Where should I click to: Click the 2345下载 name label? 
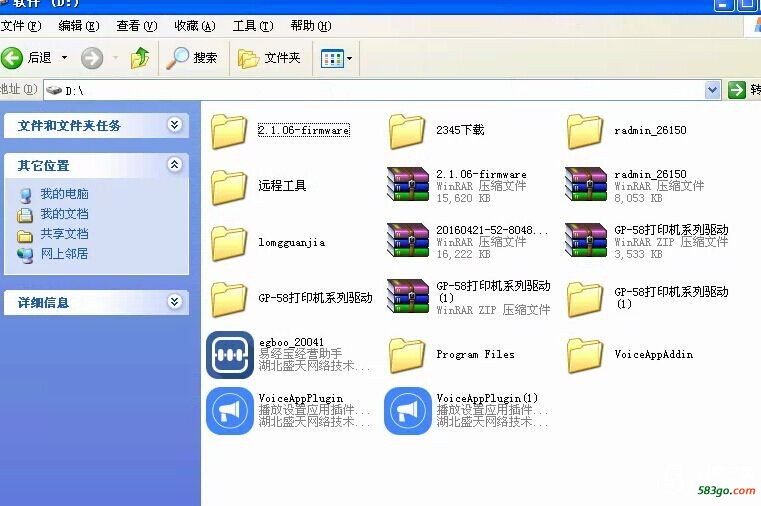pyautogui.click(x=460, y=130)
